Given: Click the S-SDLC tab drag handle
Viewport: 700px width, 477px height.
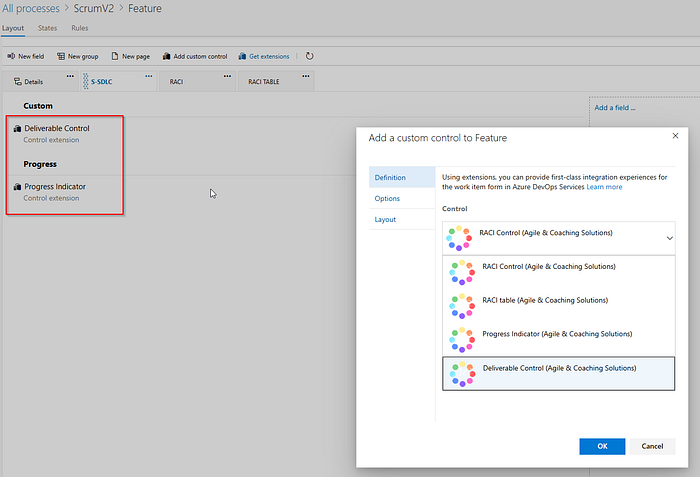Looking at the screenshot, I should (86, 81).
